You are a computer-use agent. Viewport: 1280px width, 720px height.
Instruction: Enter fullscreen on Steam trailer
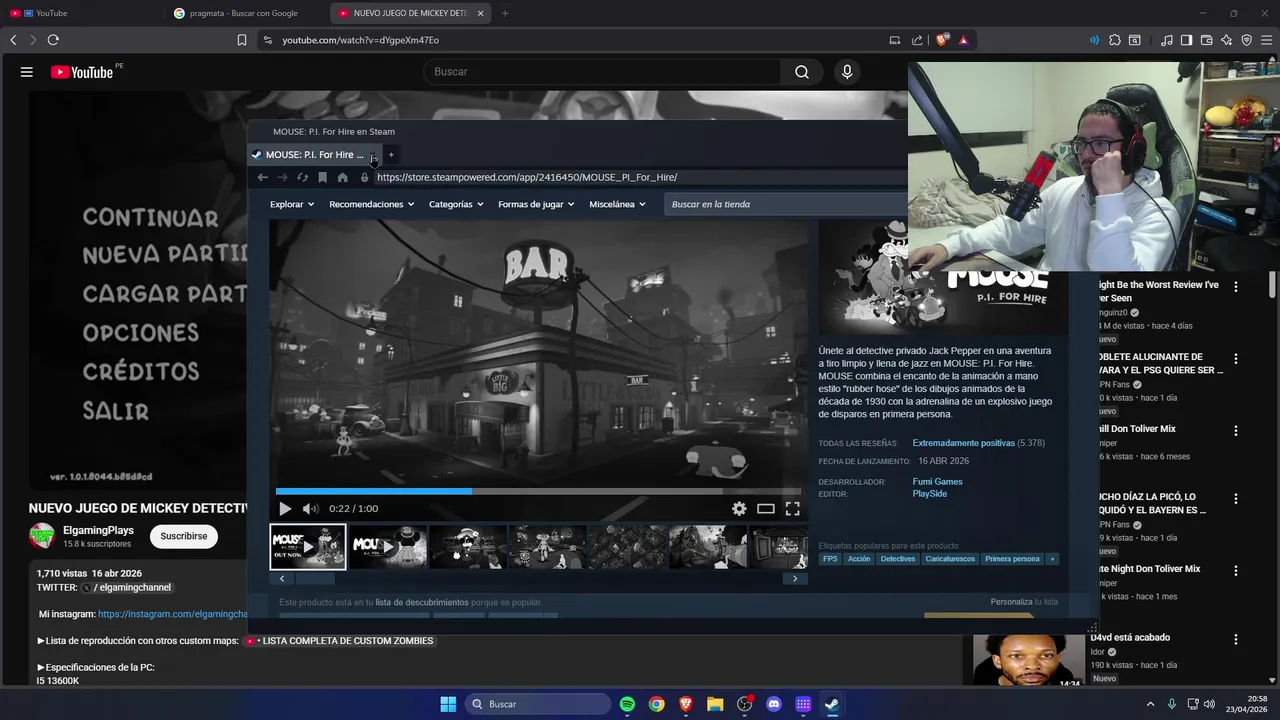point(792,508)
